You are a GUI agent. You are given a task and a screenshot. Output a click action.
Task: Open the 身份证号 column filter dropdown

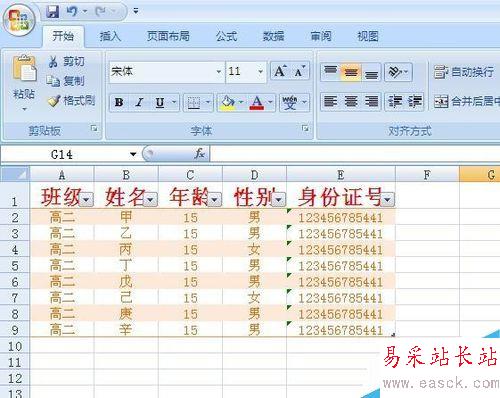388,199
